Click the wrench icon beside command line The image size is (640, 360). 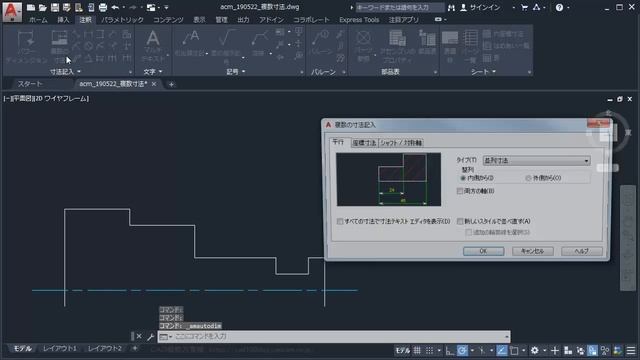(150, 337)
